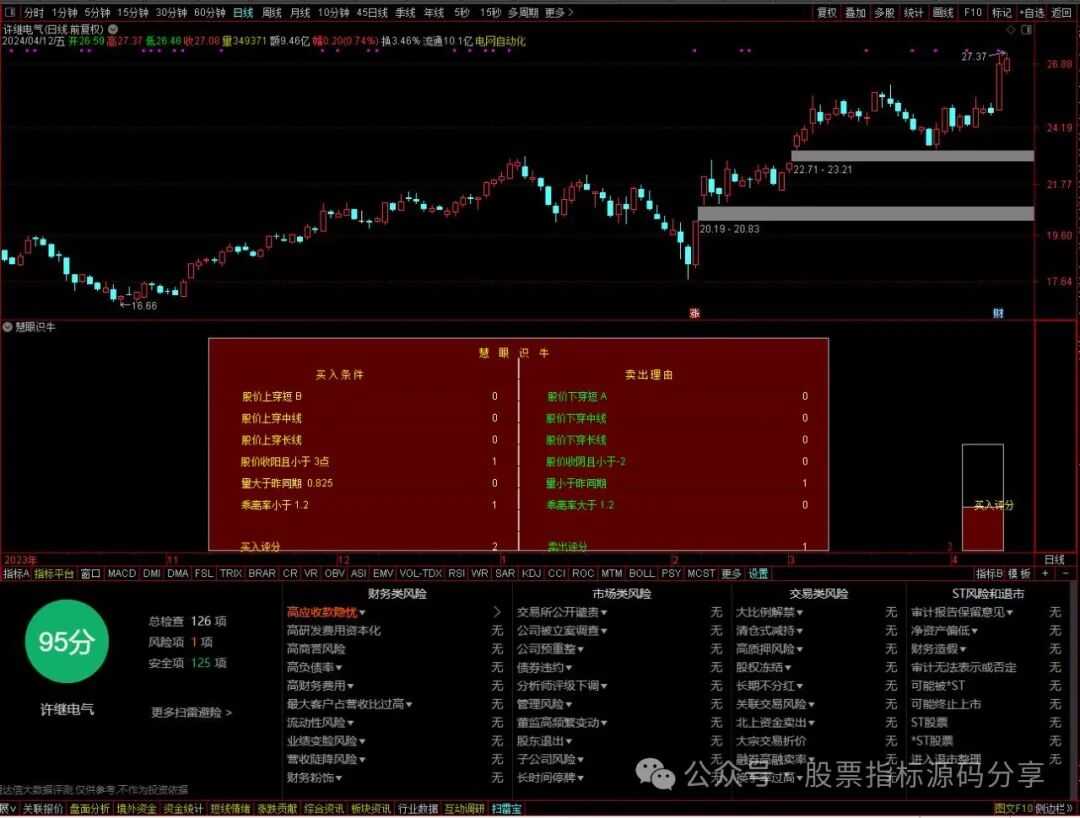
Task: Open the 扫雷宝 bottom tab
Action: [x=506, y=808]
